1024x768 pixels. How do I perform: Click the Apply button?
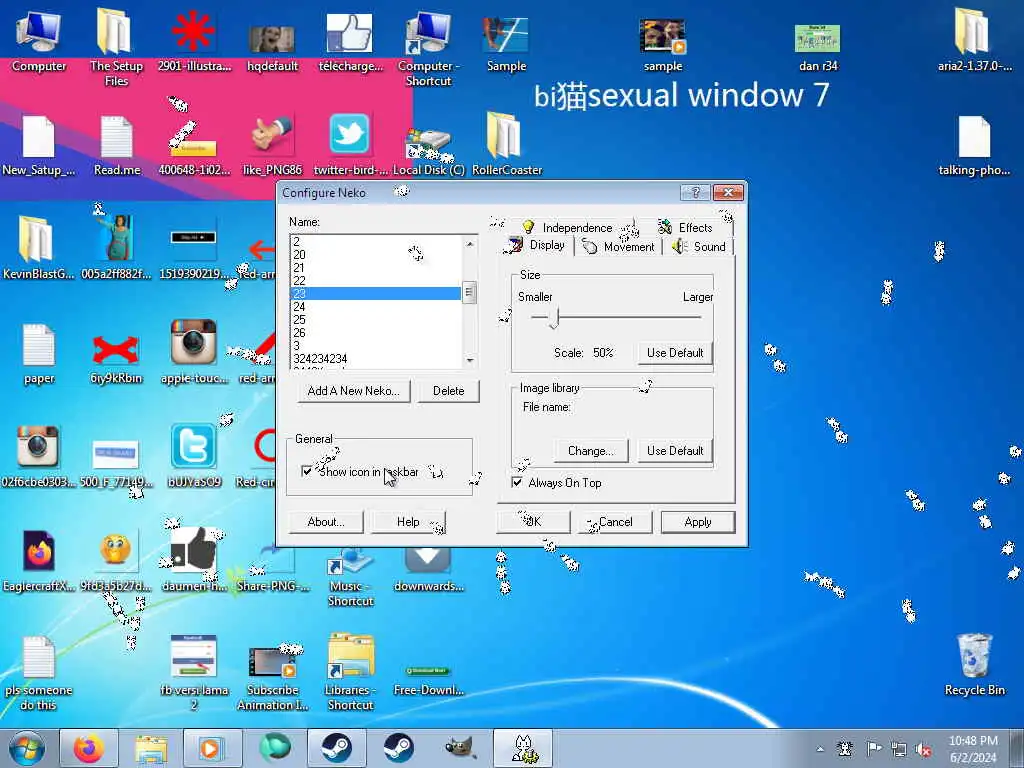click(x=697, y=522)
